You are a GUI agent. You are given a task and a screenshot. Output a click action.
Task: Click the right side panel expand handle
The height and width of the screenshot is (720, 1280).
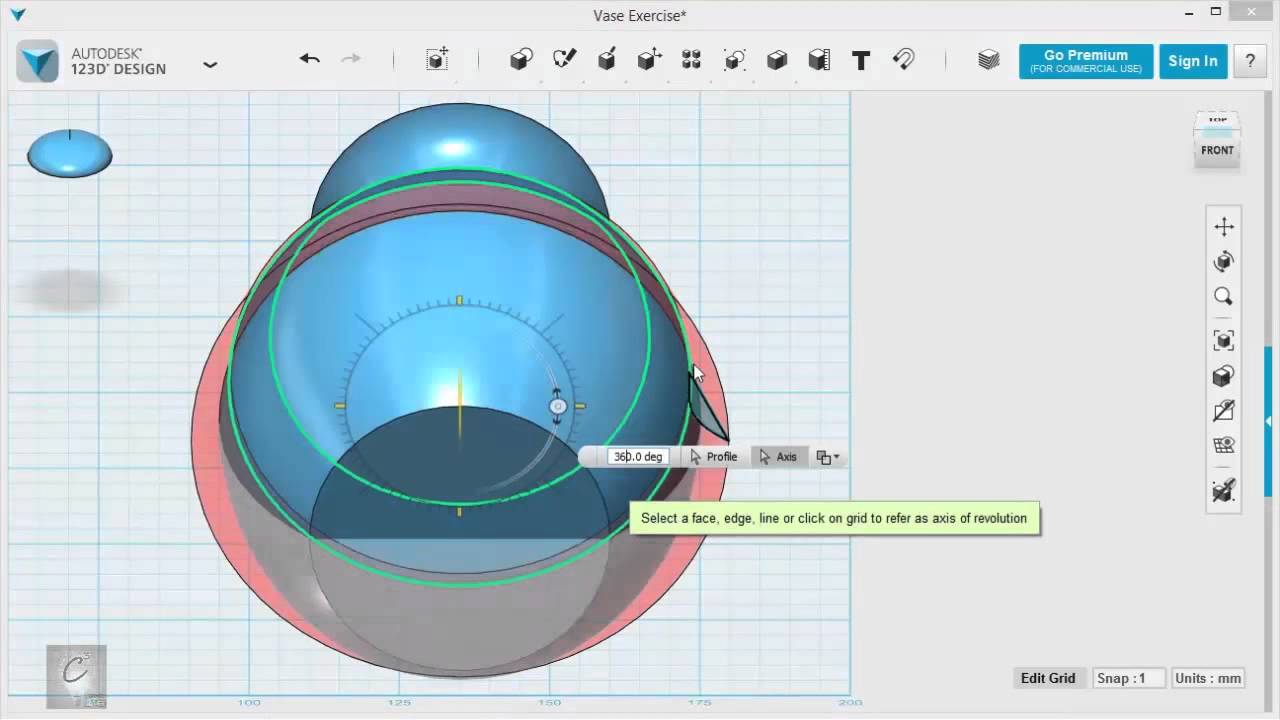tap(1270, 422)
